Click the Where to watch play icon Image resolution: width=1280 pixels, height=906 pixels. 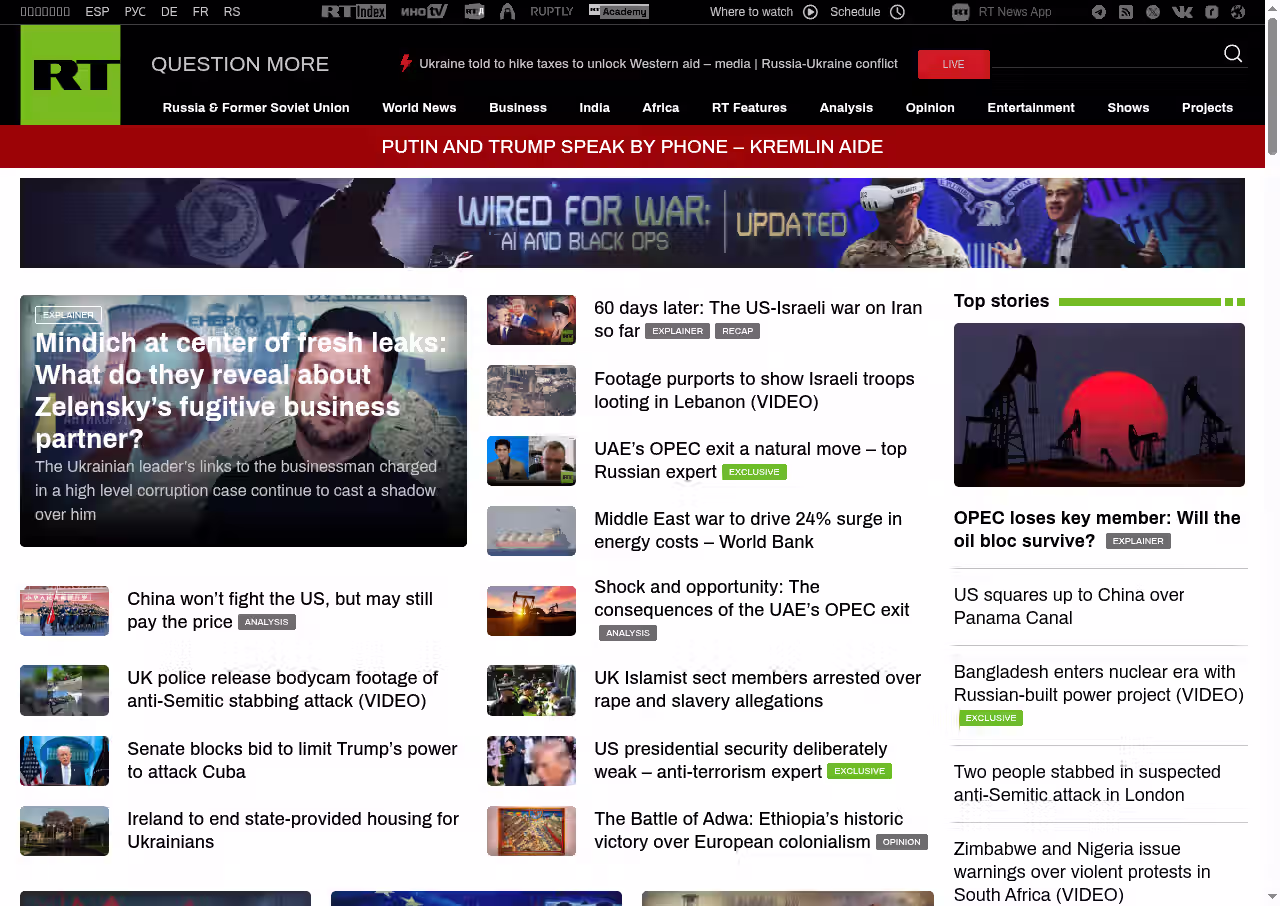coord(810,12)
